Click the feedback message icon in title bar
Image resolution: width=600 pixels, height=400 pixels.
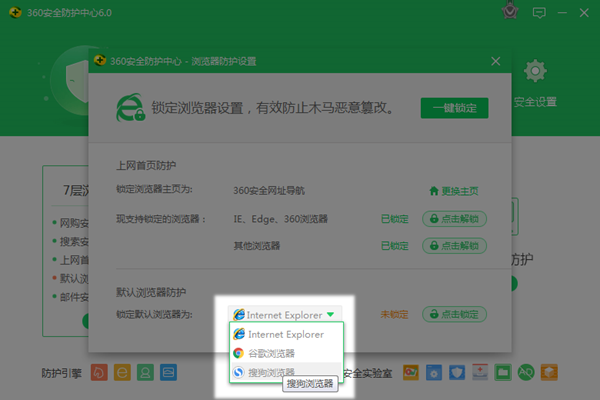click(539, 13)
